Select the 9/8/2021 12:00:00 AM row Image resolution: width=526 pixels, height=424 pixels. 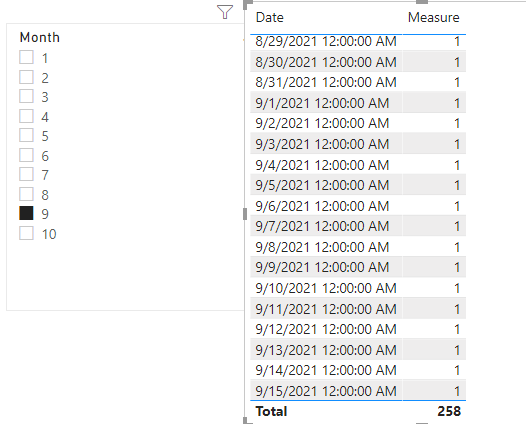(358, 247)
